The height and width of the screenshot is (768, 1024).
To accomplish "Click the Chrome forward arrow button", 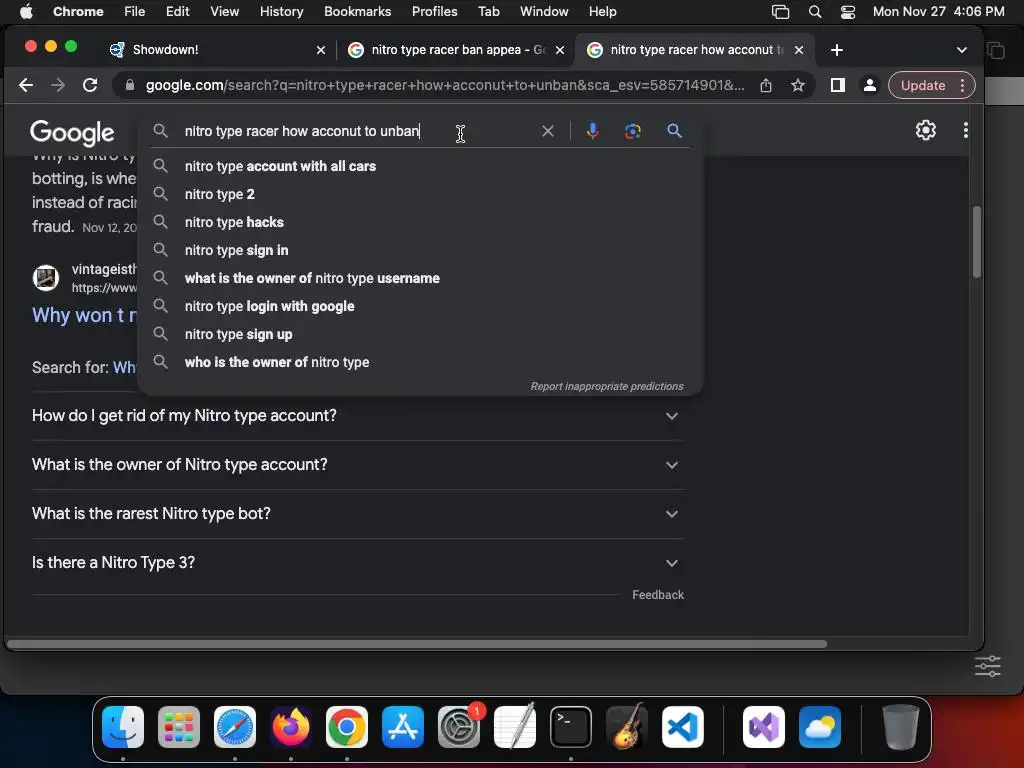I will click(x=58, y=85).
